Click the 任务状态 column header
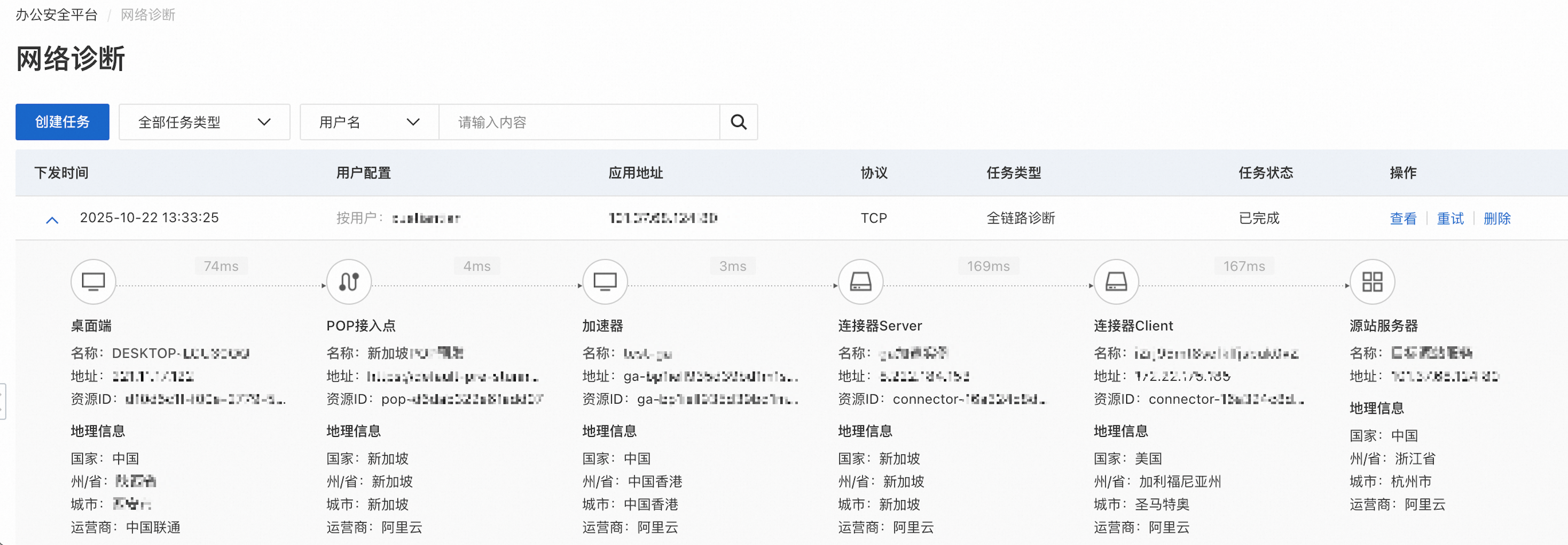1568x545 pixels. tap(1266, 173)
